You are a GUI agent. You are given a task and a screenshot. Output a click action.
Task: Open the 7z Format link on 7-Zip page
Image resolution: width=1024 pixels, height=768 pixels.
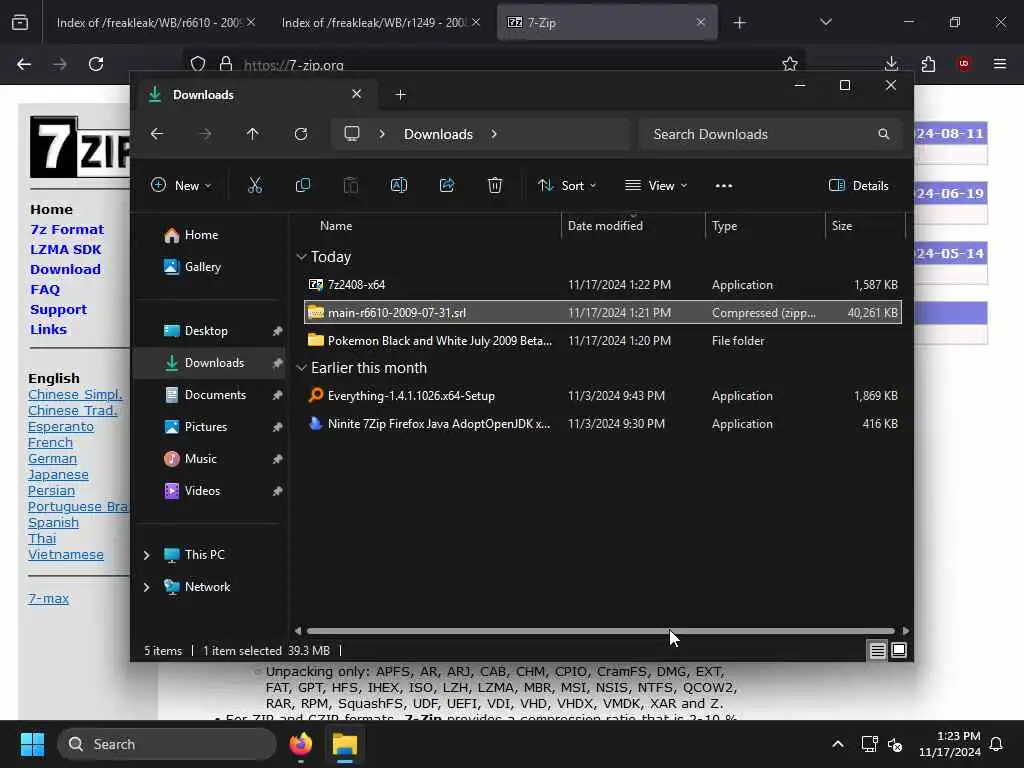click(67, 229)
